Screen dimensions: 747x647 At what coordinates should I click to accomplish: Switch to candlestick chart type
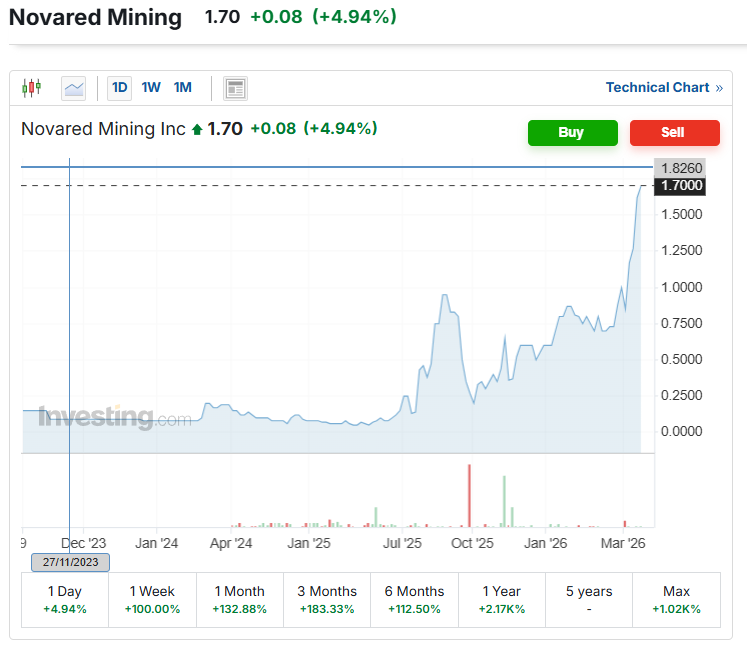[31, 88]
